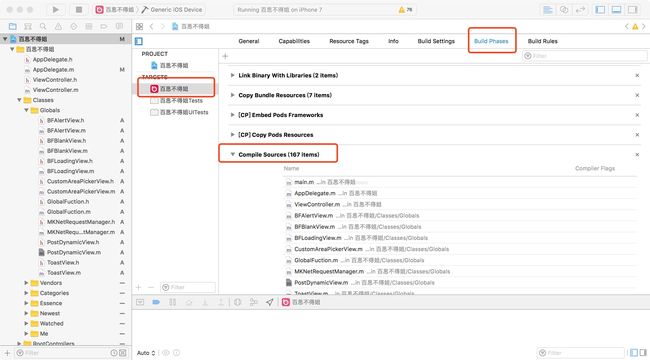650x360 pixels.
Task: Show the Version editor icon
Action: click(580, 10)
